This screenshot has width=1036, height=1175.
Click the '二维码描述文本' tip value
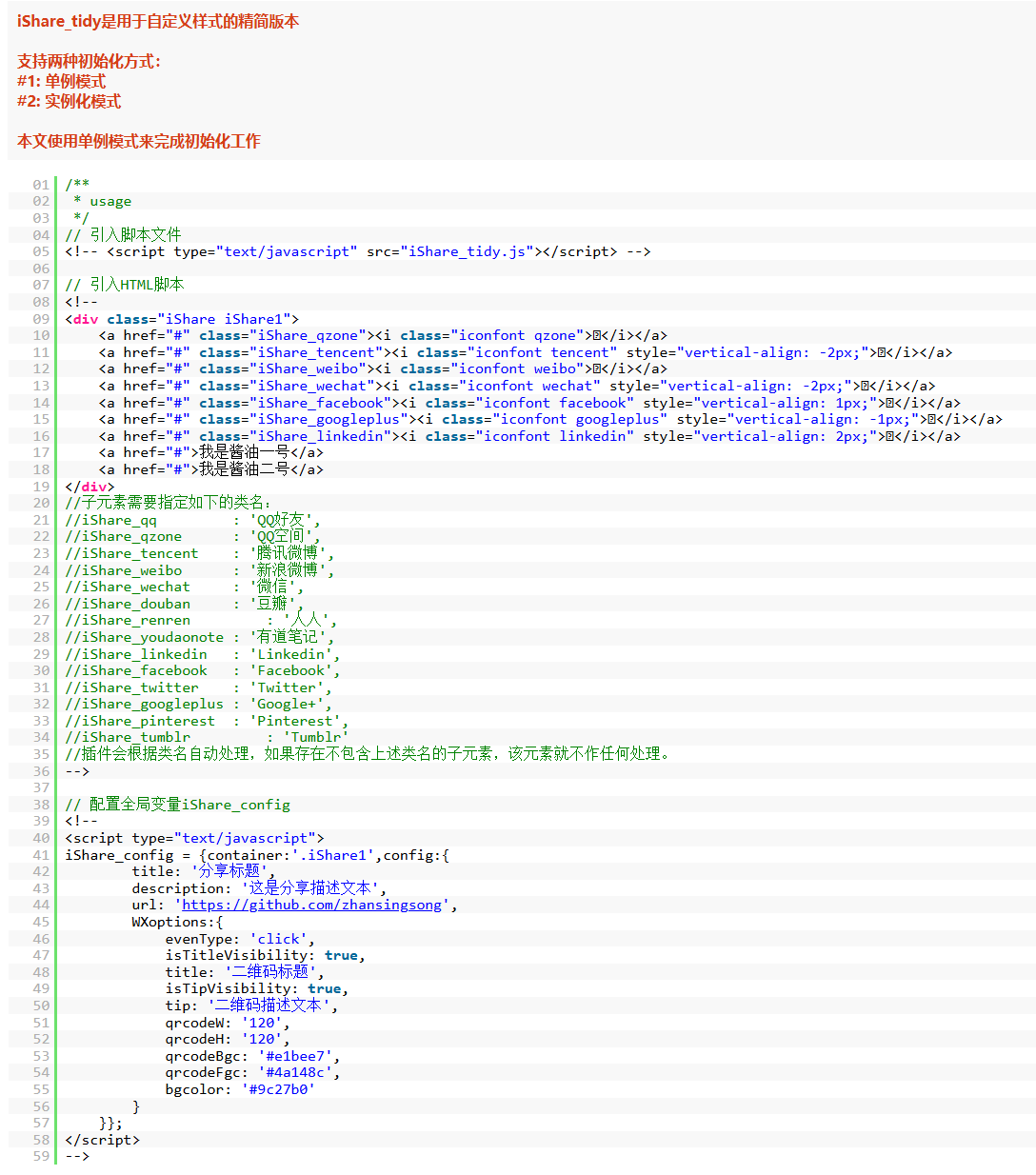pos(269,1006)
